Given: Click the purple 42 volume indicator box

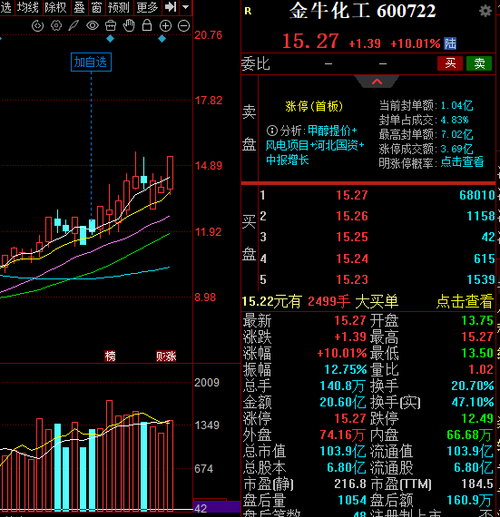Looking at the screenshot, I should pos(217,507).
